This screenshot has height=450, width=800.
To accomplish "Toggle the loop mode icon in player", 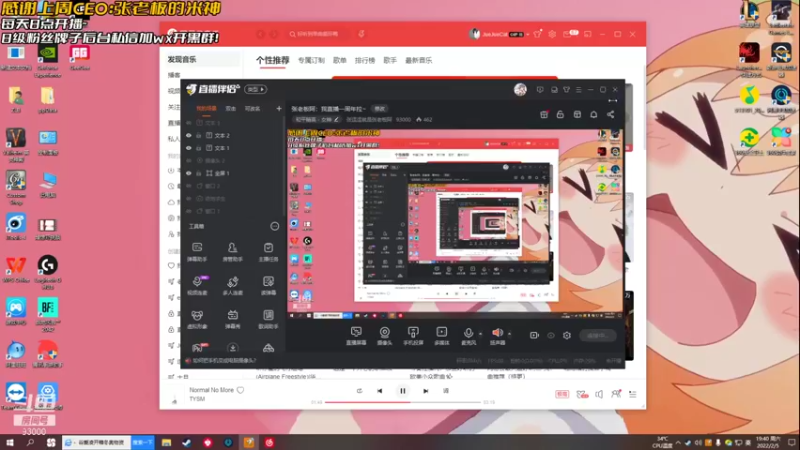I will (360, 391).
